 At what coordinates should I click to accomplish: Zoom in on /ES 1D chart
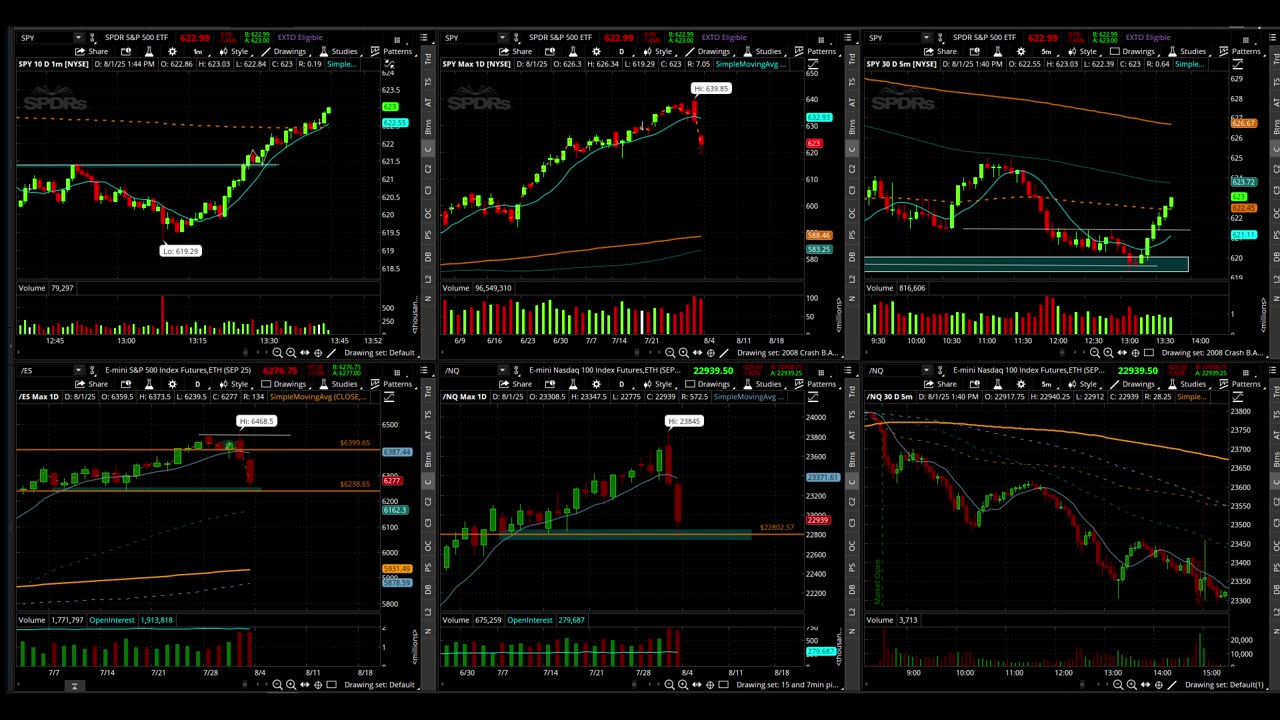pos(291,685)
